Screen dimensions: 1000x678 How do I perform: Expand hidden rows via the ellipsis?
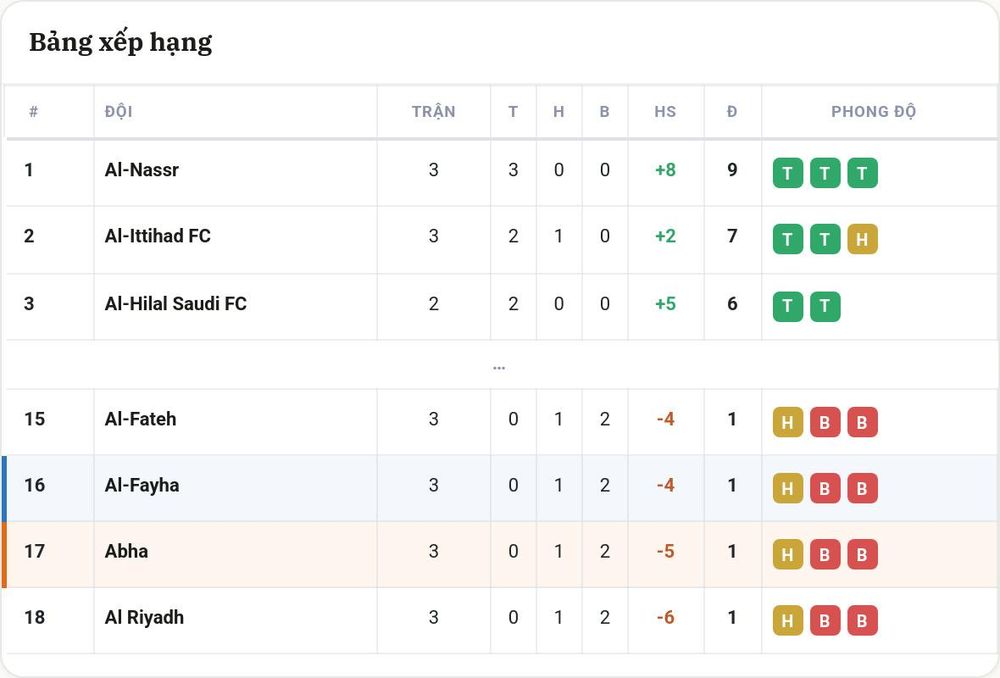pyautogui.click(x=499, y=368)
